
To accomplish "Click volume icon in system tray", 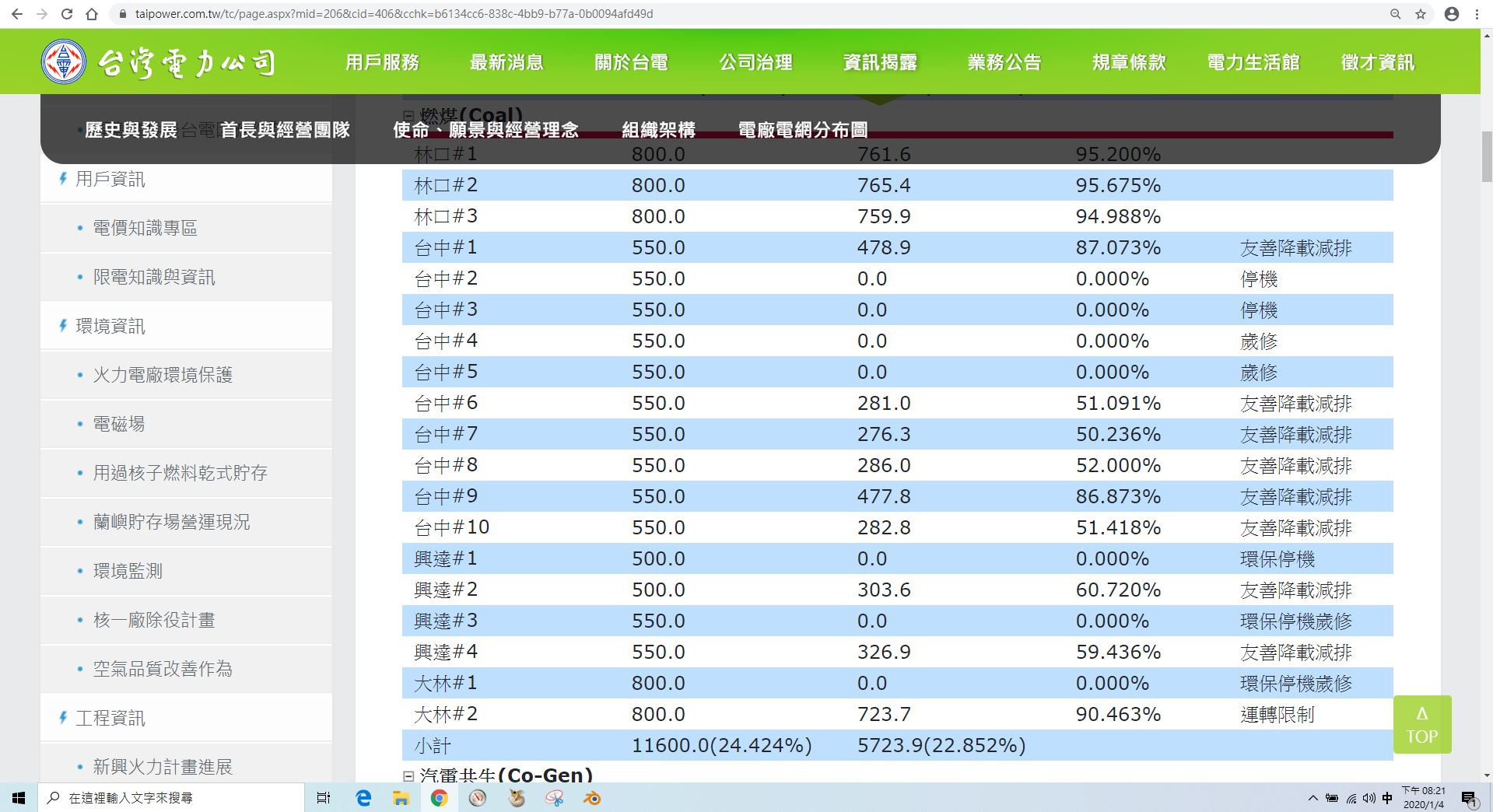I will tap(1369, 798).
